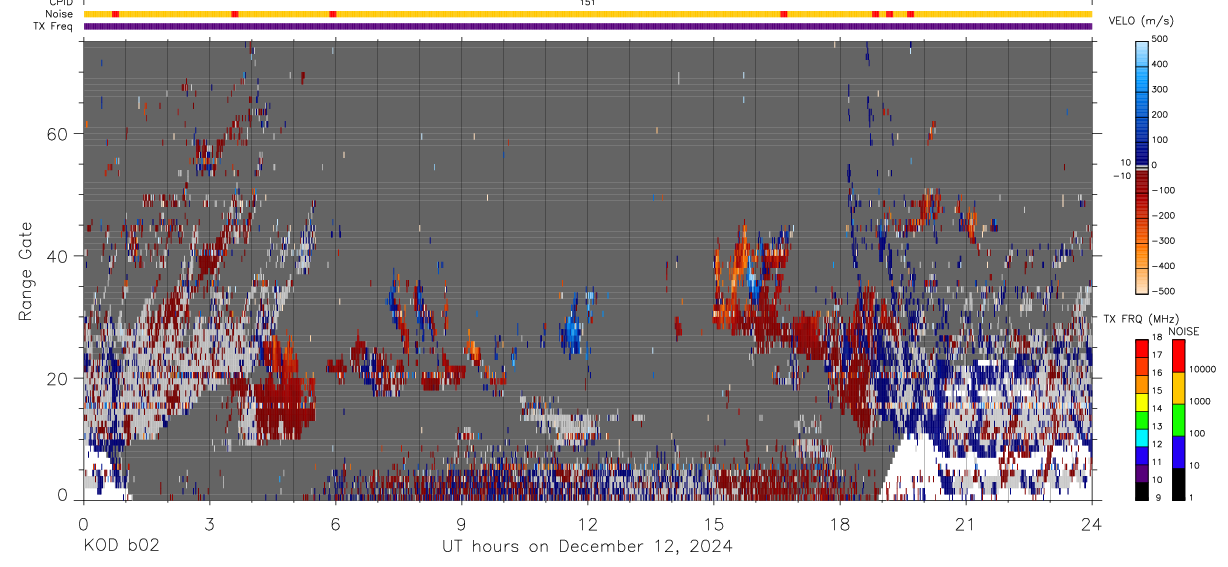Pick the blue swatch in NOISE legend
Viewport: 1228px width, 567px height.
point(1178,450)
